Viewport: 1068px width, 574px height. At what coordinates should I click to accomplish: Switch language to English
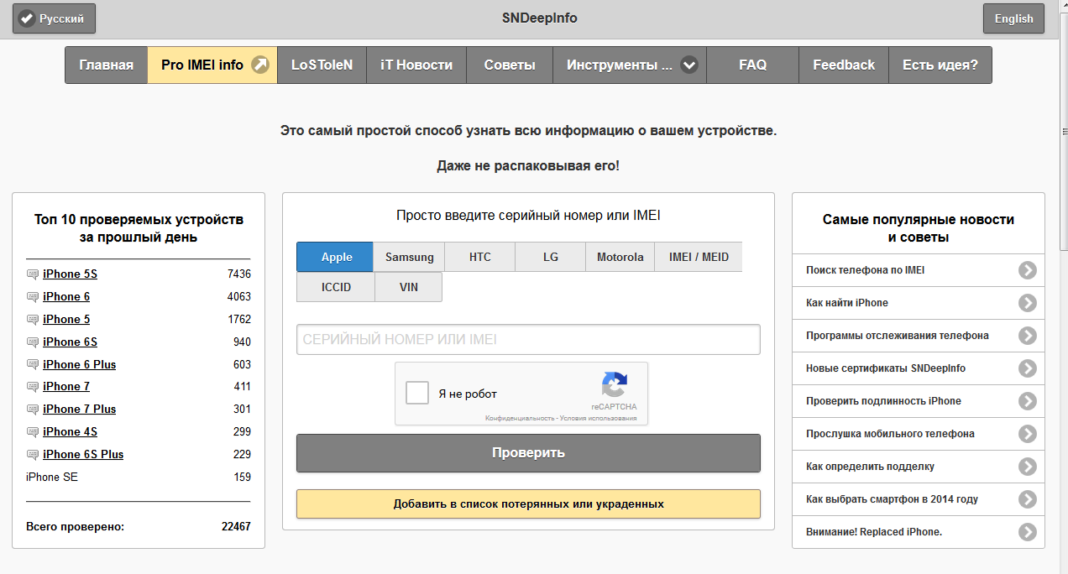tap(1014, 18)
